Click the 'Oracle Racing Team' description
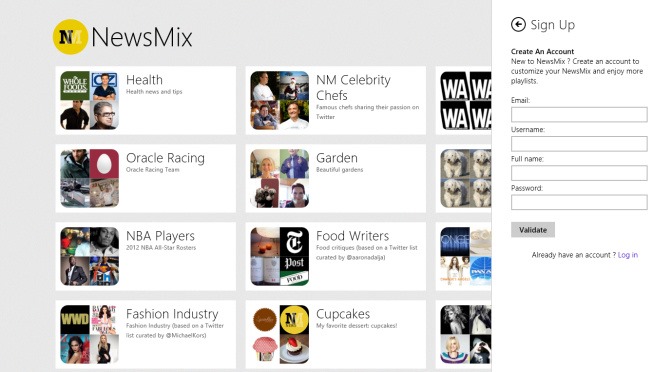This screenshot has height=372, width=660. 152,170
